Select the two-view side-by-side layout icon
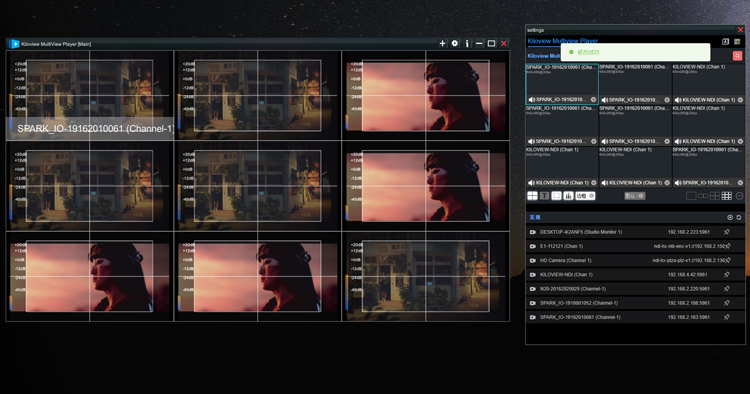 (x=703, y=196)
